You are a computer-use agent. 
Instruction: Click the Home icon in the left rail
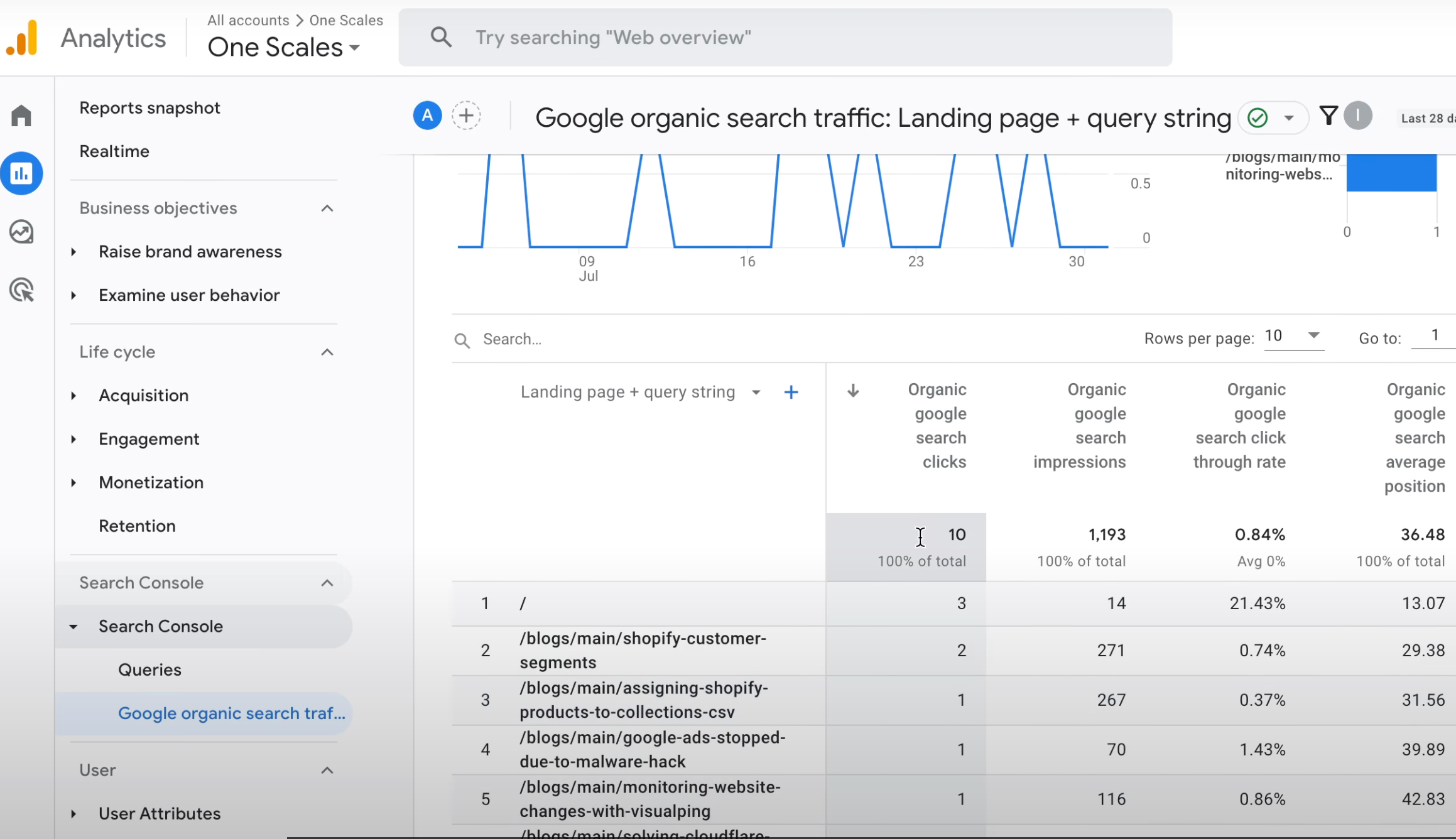22,115
